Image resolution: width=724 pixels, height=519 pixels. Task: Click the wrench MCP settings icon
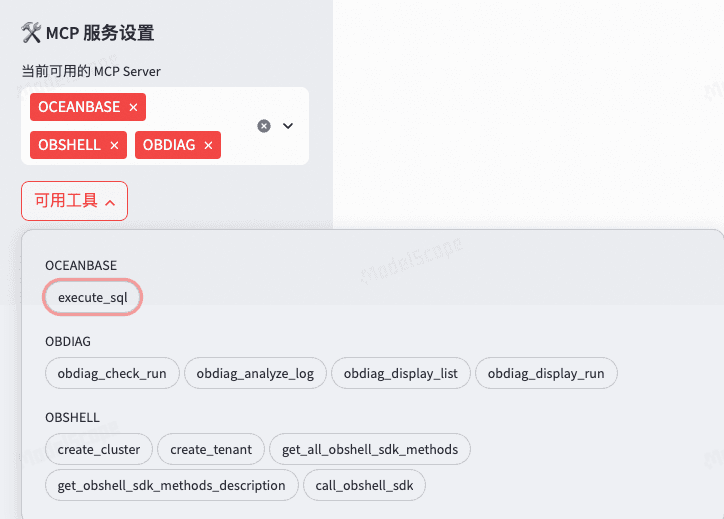31,33
